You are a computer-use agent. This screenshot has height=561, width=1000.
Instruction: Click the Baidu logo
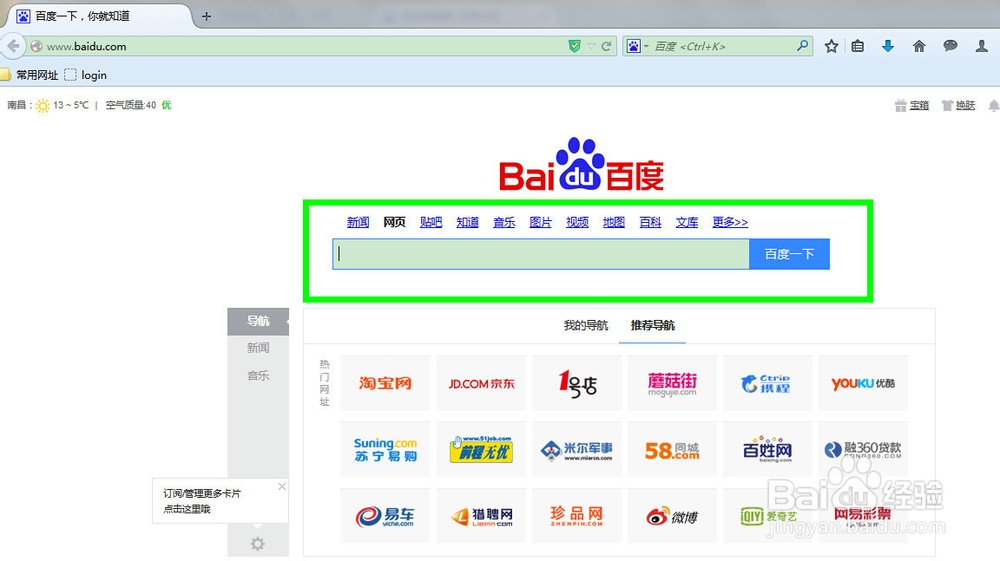[x=581, y=164]
